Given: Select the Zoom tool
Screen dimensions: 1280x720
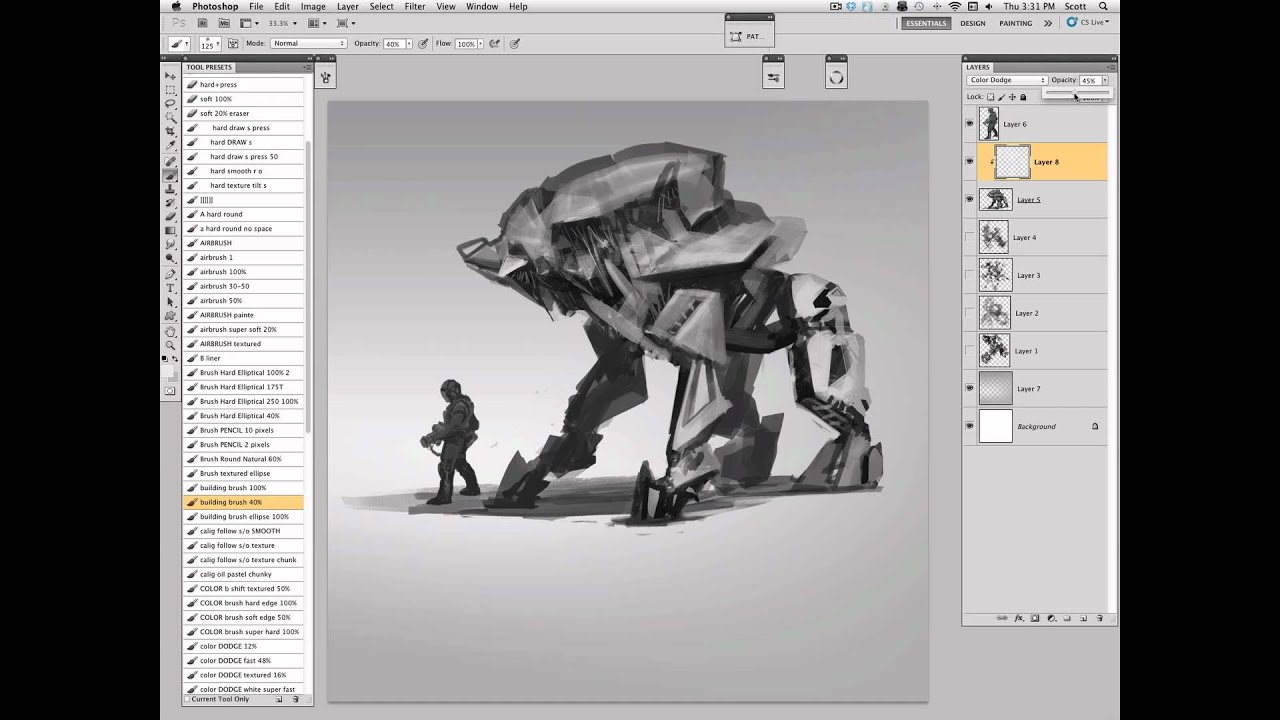Looking at the screenshot, I should [170, 345].
